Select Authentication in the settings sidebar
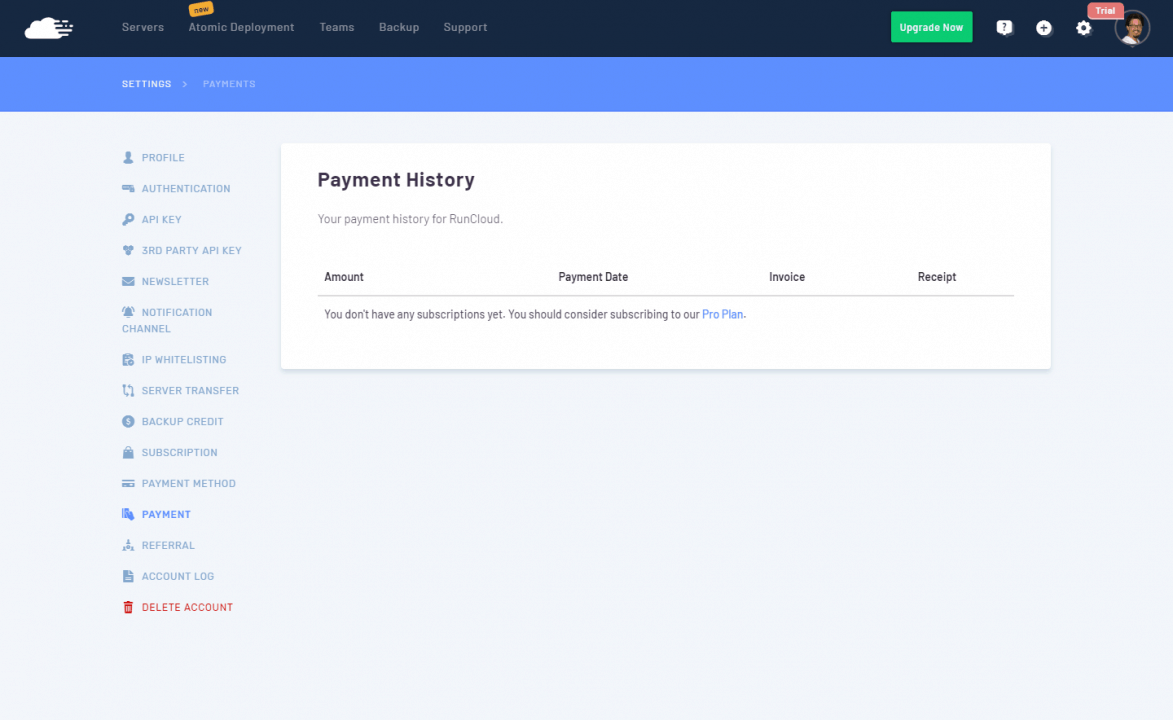The height and width of the screenshot is (720, 1173). [186, 189]
